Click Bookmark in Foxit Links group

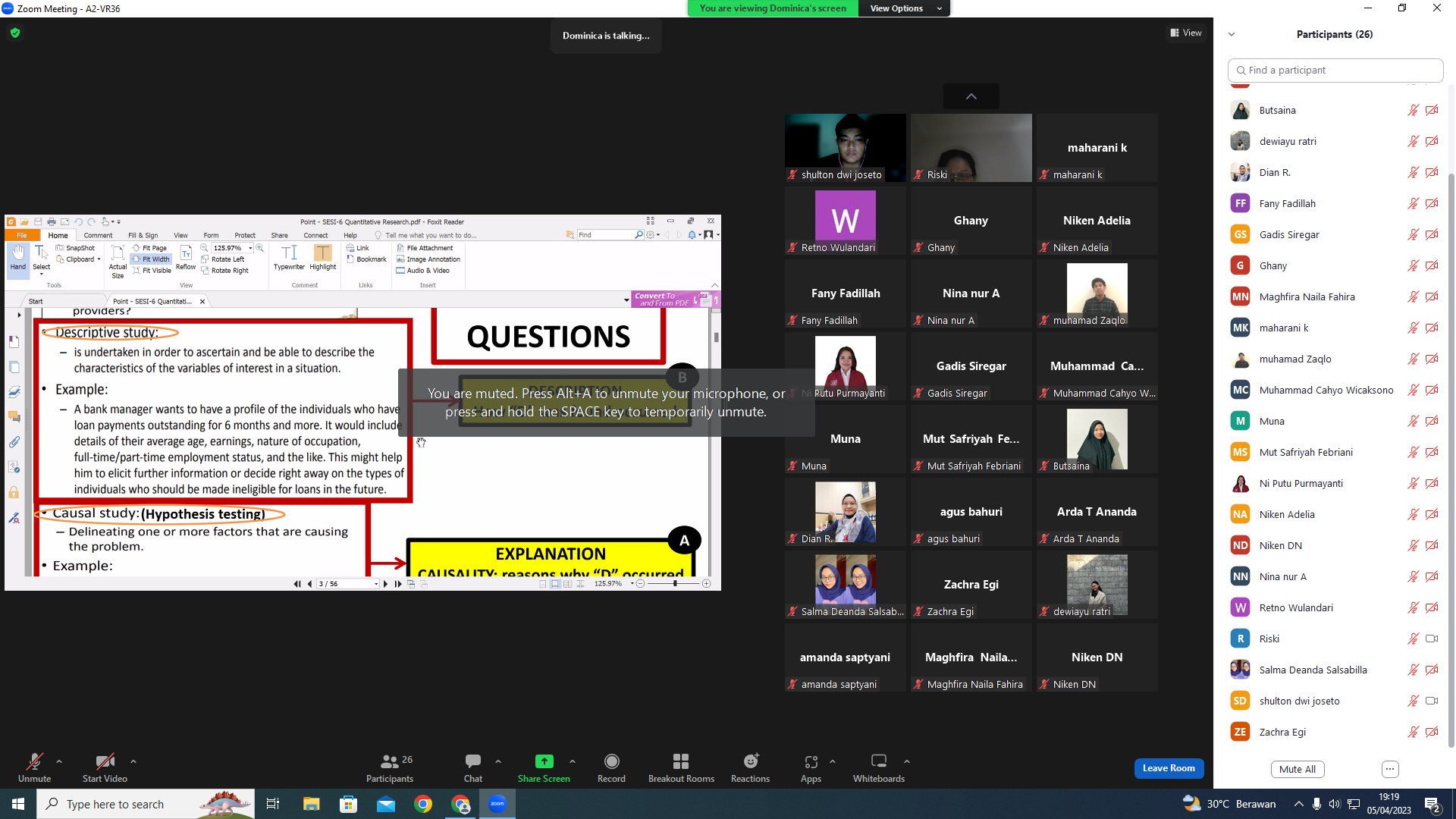coord(366,259)
